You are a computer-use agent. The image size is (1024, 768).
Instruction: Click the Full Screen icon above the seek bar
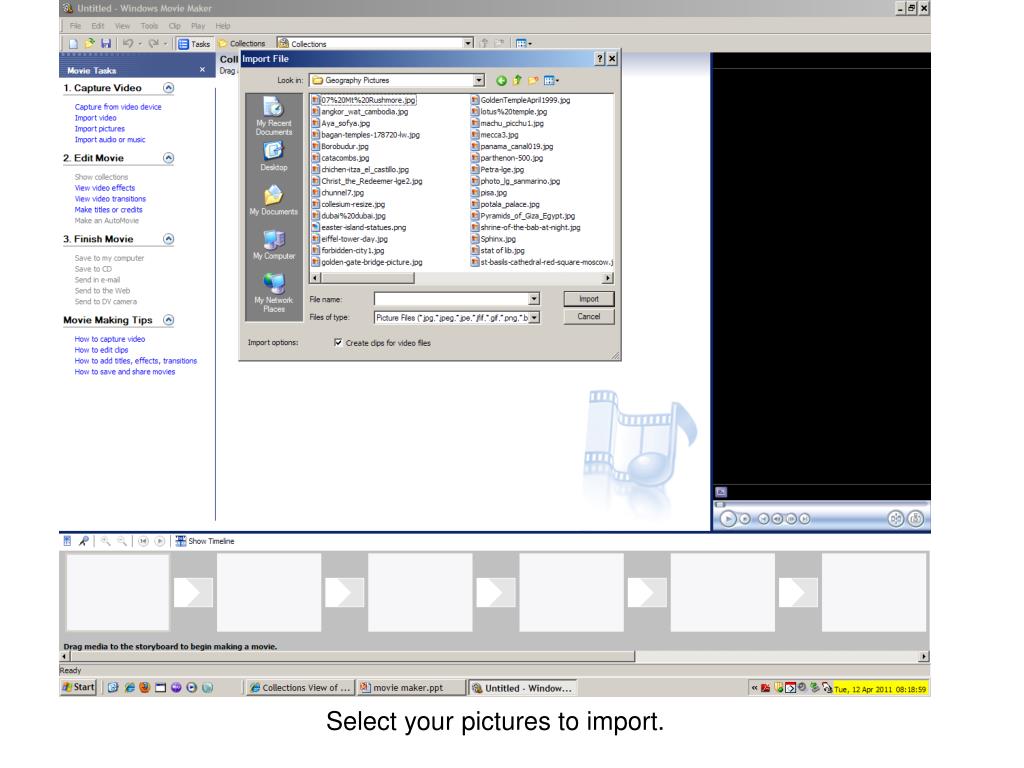(x=721, y=492)
